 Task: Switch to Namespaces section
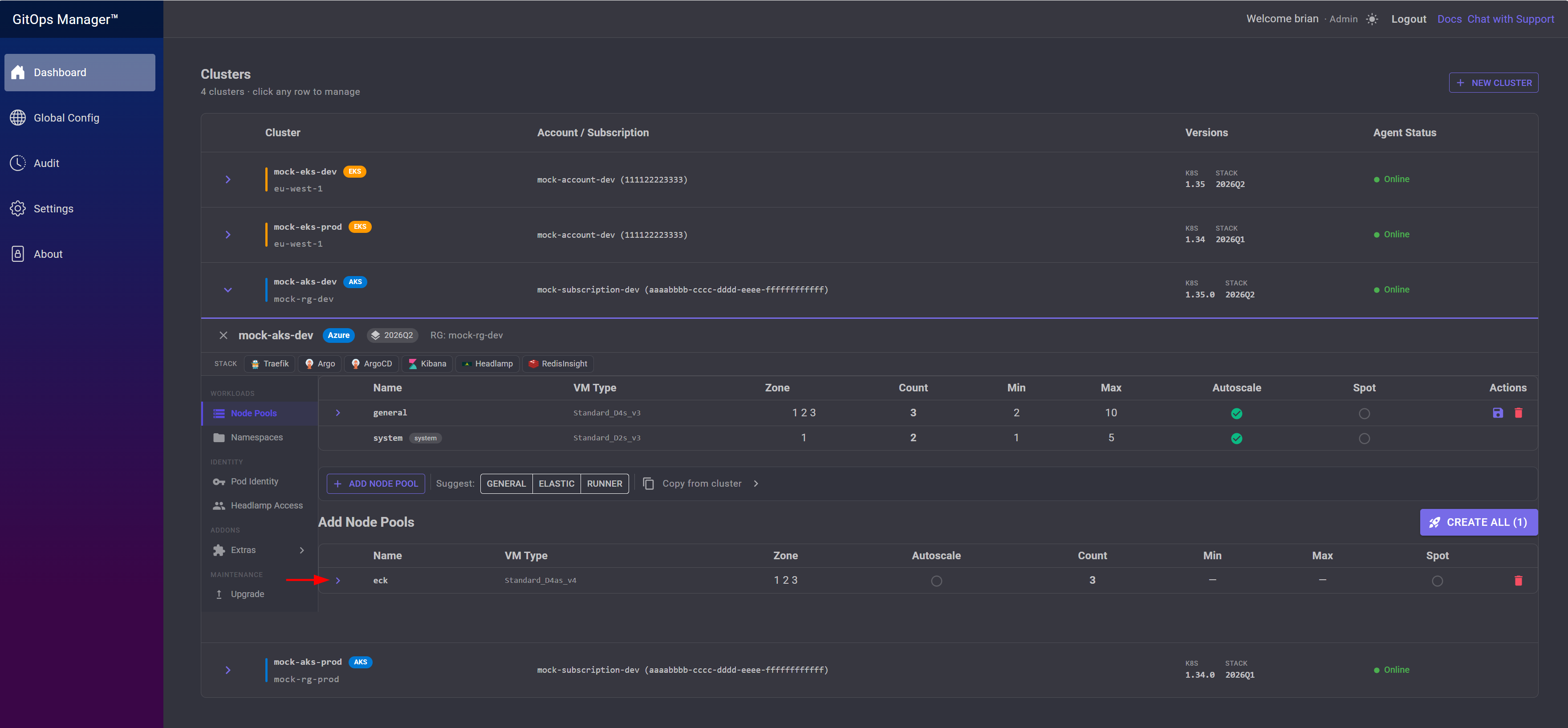coord(260,438)
